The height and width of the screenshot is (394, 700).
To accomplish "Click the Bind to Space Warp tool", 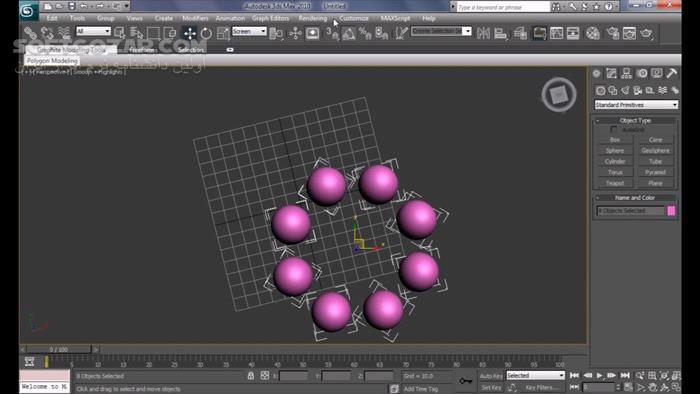I will [x=64, y=33].
